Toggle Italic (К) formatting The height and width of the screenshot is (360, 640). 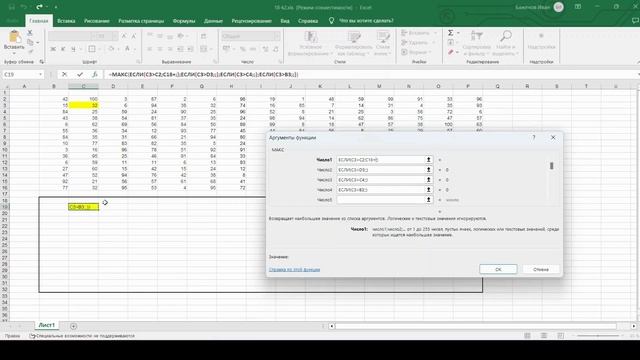[x=63, y=49]
